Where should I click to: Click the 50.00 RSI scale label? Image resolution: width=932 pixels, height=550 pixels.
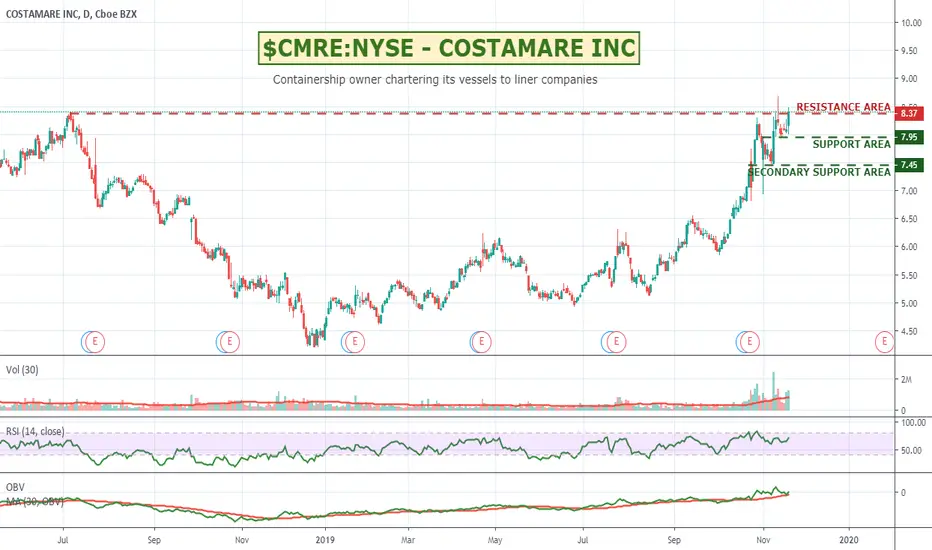point(911,451)
